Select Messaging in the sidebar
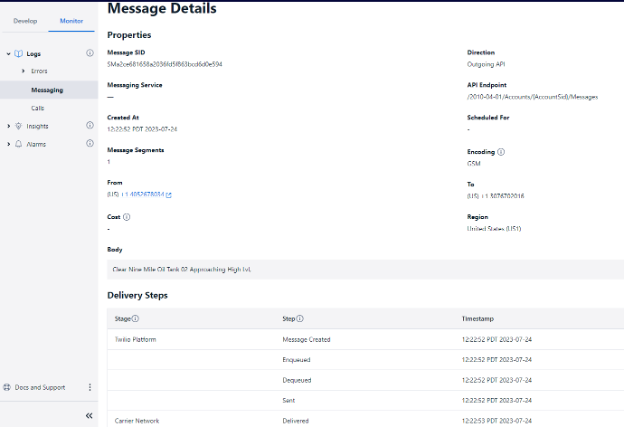624x428 pixels. [47, 90]
